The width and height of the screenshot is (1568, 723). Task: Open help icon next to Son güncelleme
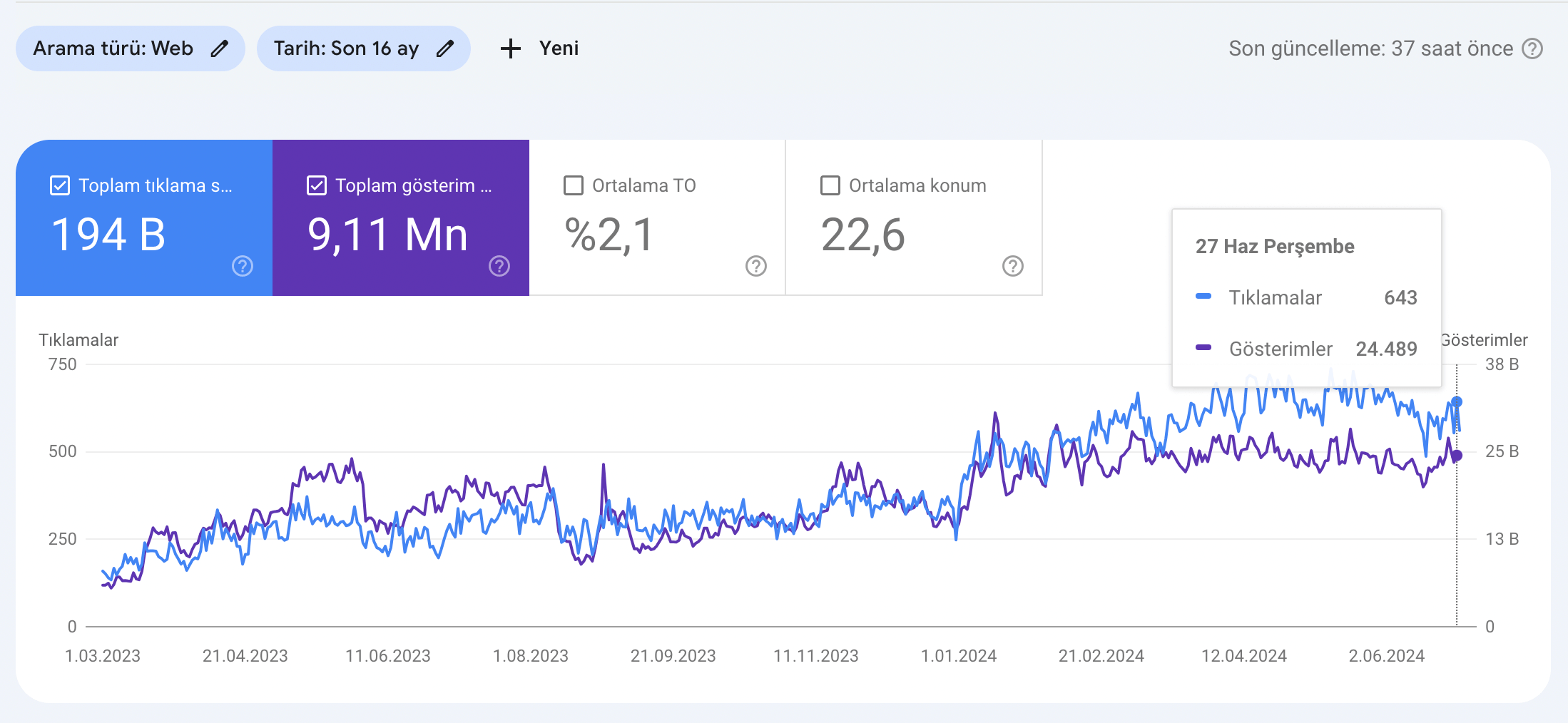point(1532,48)
